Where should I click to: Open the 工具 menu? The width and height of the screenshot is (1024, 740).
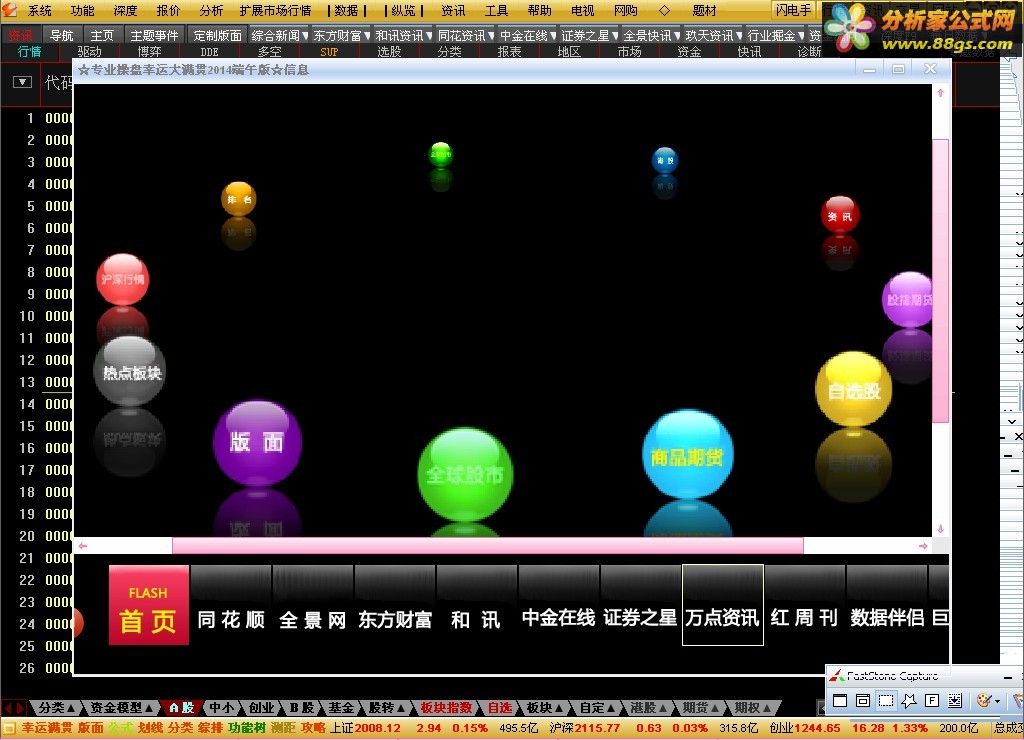tap(496, 10)
